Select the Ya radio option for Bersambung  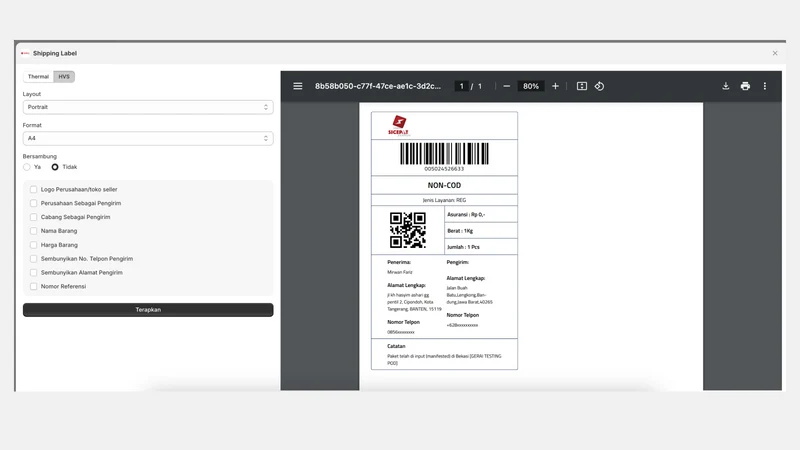pyautogui.click(x=27, y=167)
